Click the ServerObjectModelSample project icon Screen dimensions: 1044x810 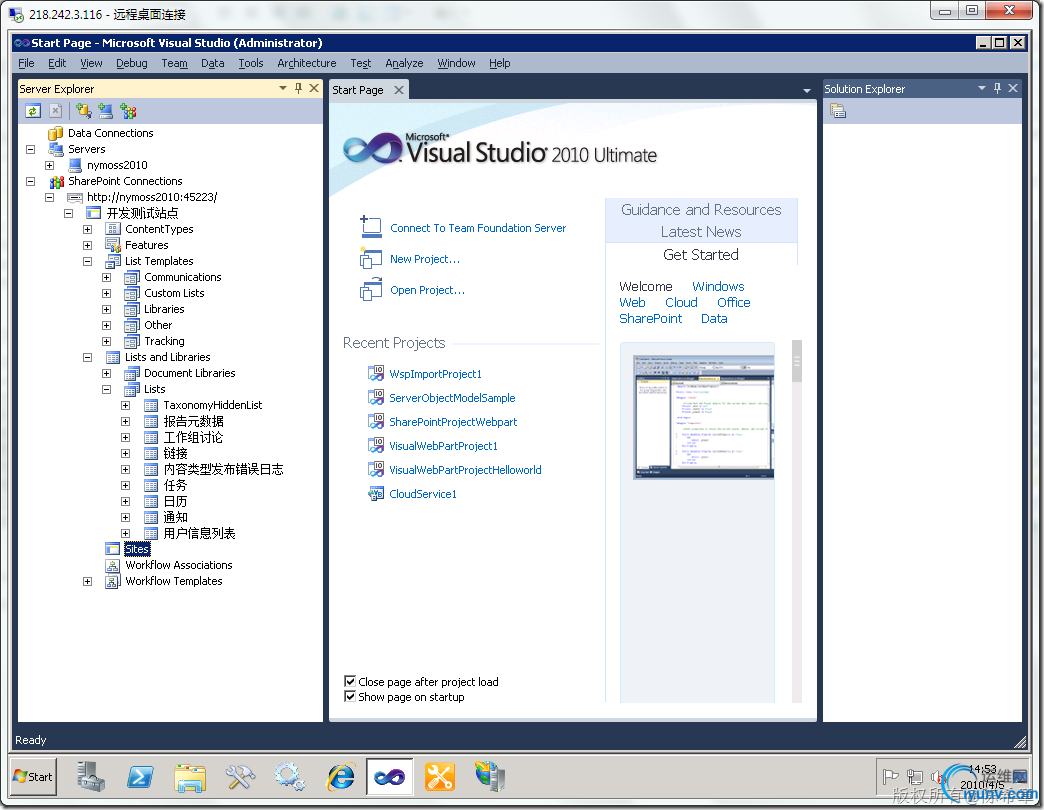376,397
